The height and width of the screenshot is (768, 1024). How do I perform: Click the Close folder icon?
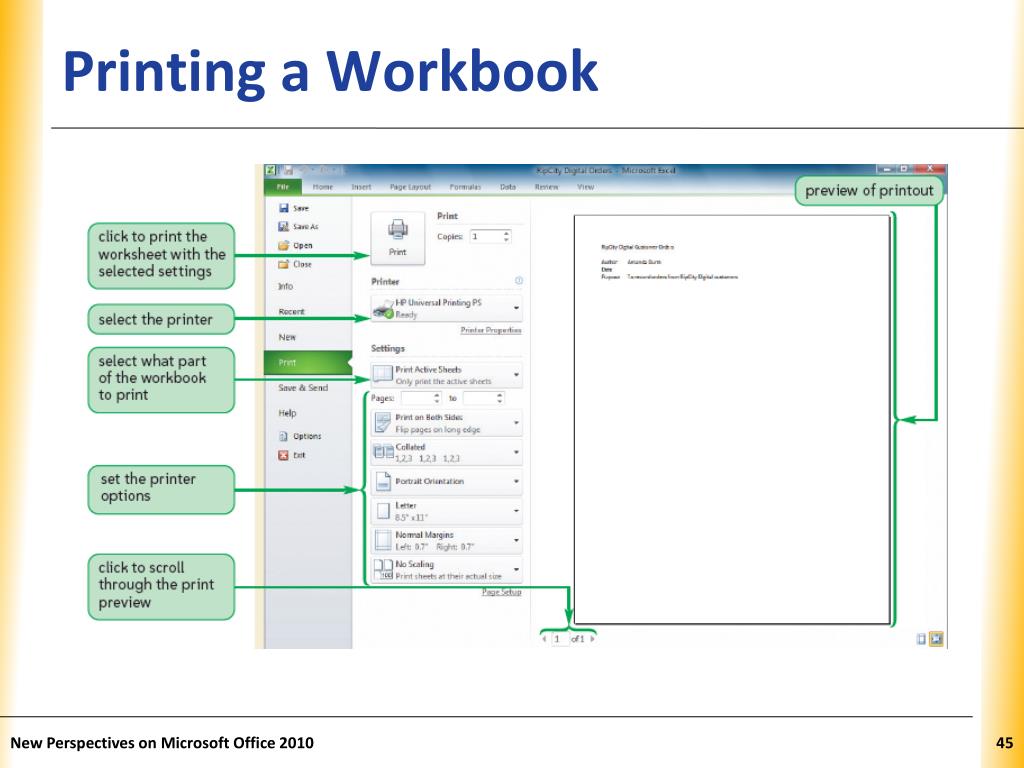pyautogui.click(x=283, y=264)
